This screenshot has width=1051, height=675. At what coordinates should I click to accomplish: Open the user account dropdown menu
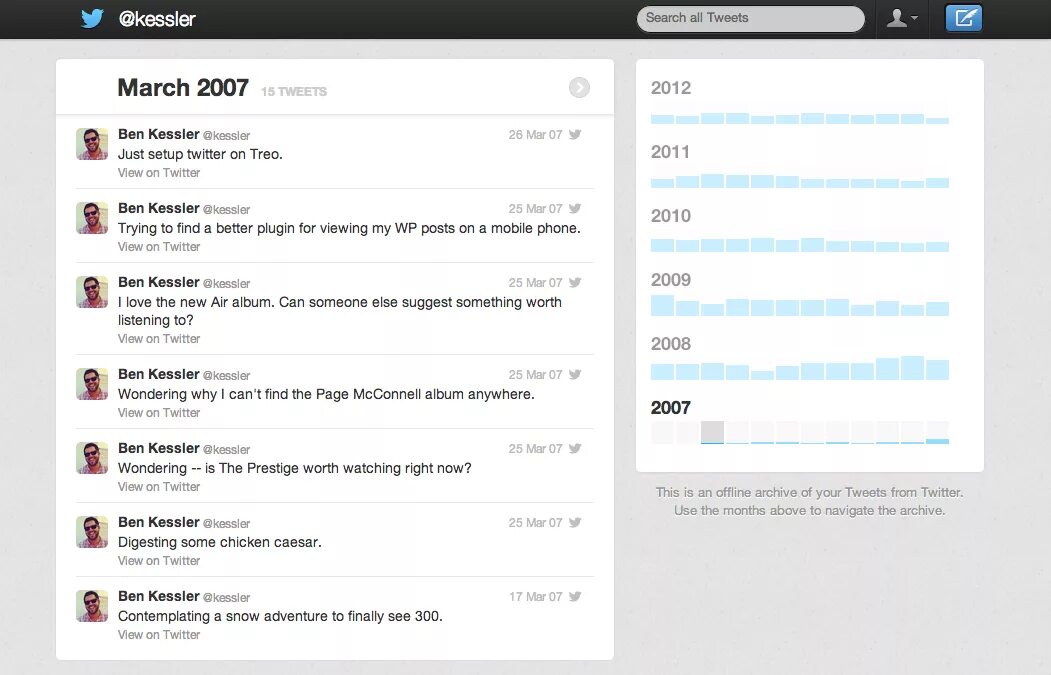pyautogui.click(x=902, y=18)
